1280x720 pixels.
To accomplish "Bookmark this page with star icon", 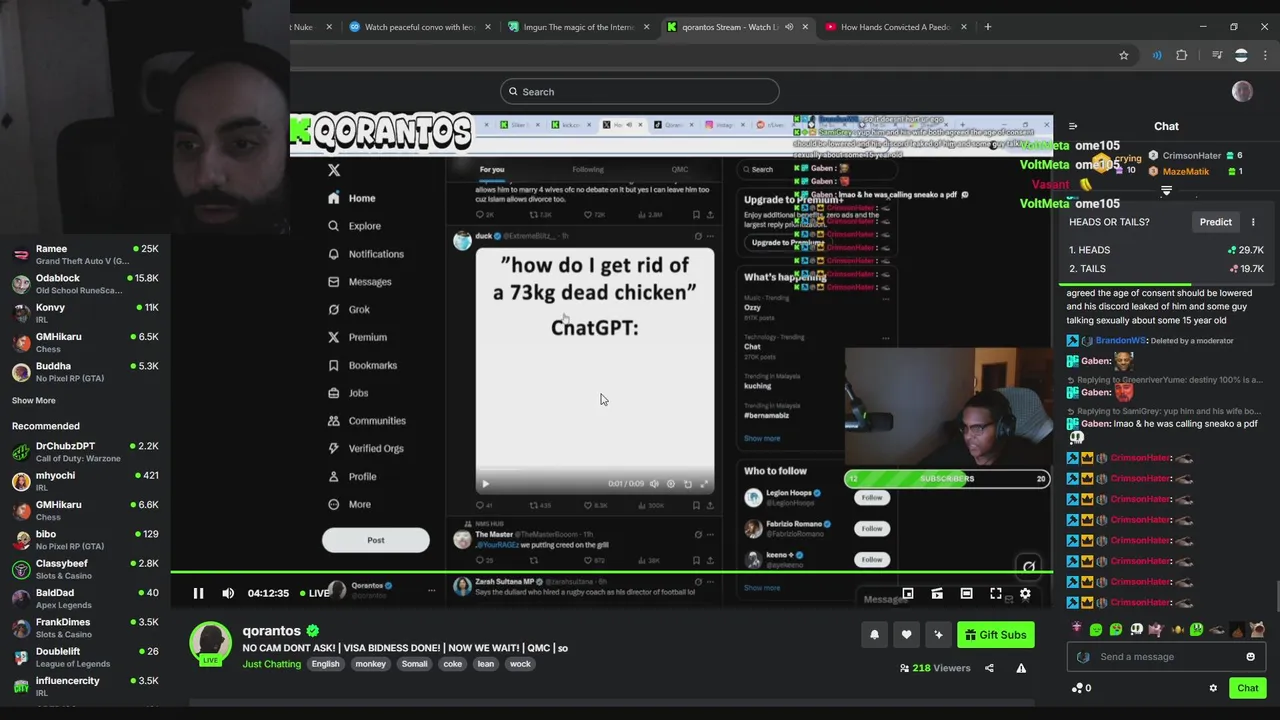I will 1124,55.
